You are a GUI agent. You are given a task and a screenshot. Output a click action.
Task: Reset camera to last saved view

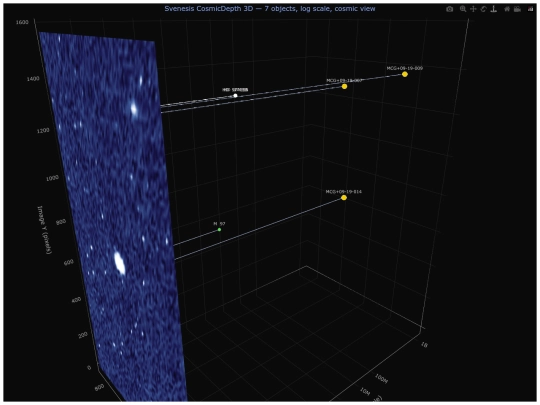point(517,9)
